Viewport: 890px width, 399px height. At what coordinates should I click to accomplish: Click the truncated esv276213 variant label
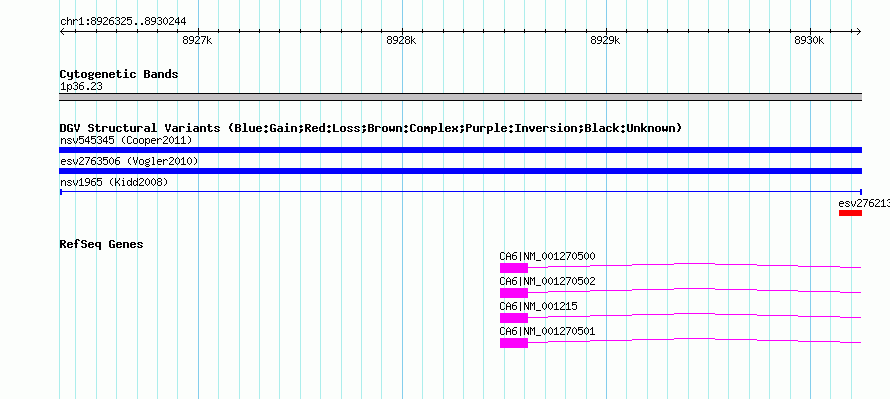[x=864, y=203]
